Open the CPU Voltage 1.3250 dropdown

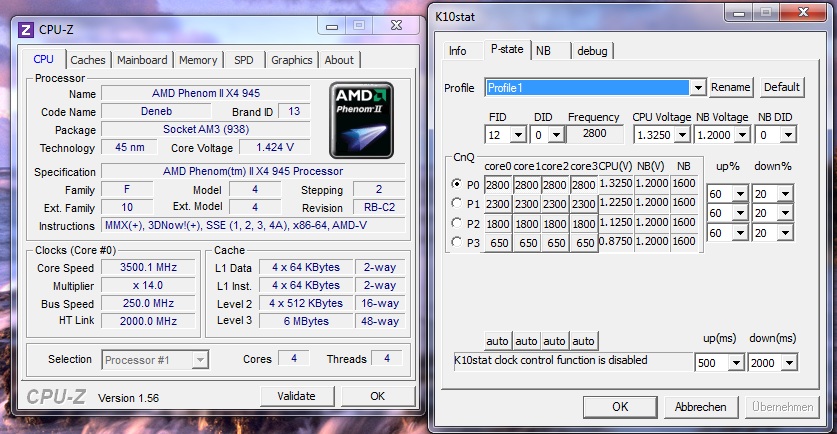[682, 135]
